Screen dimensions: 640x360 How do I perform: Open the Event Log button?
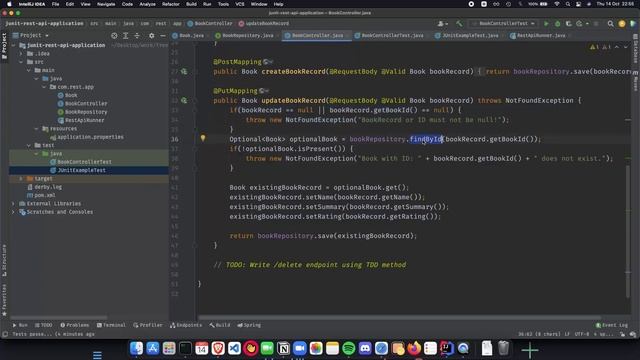pyautogui.click(x=611, y=325)
